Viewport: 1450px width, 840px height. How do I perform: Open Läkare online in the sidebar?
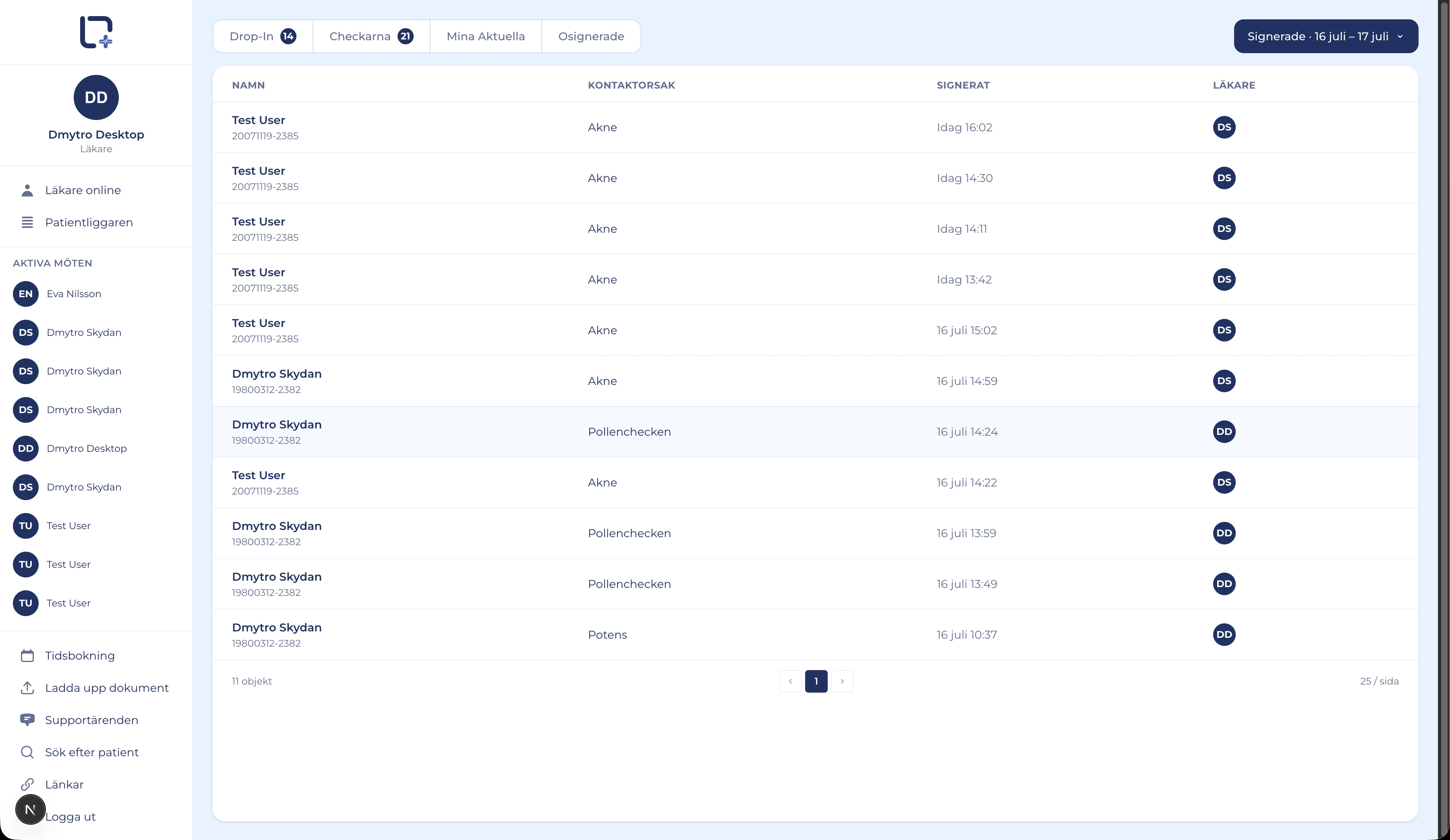83,190
